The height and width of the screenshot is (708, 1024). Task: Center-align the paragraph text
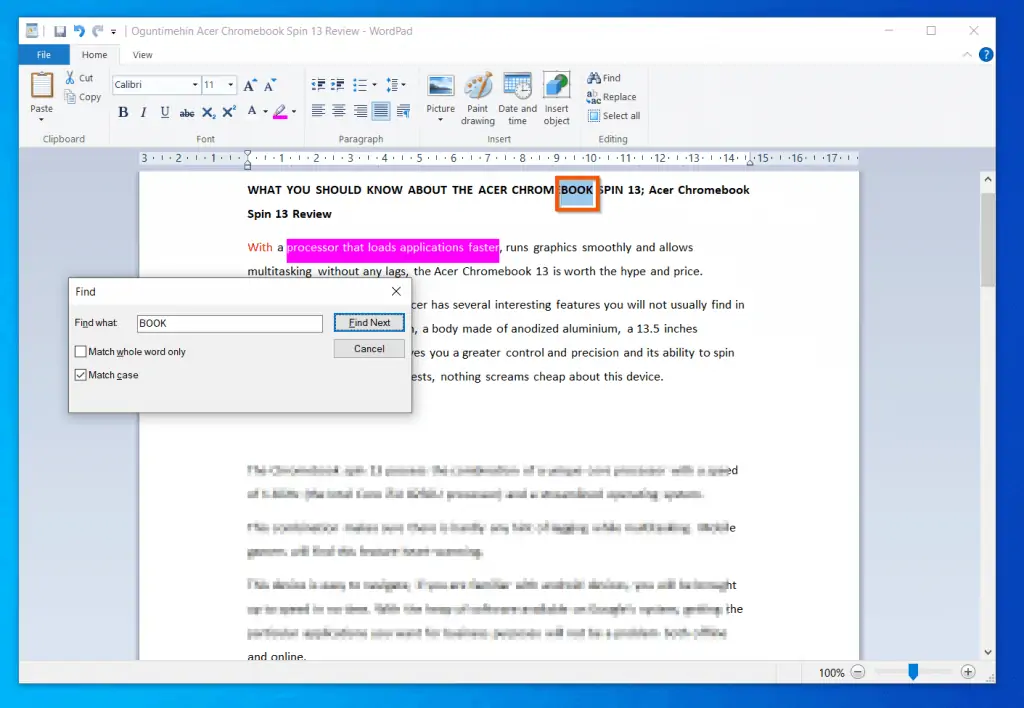(x=339, y=111)
